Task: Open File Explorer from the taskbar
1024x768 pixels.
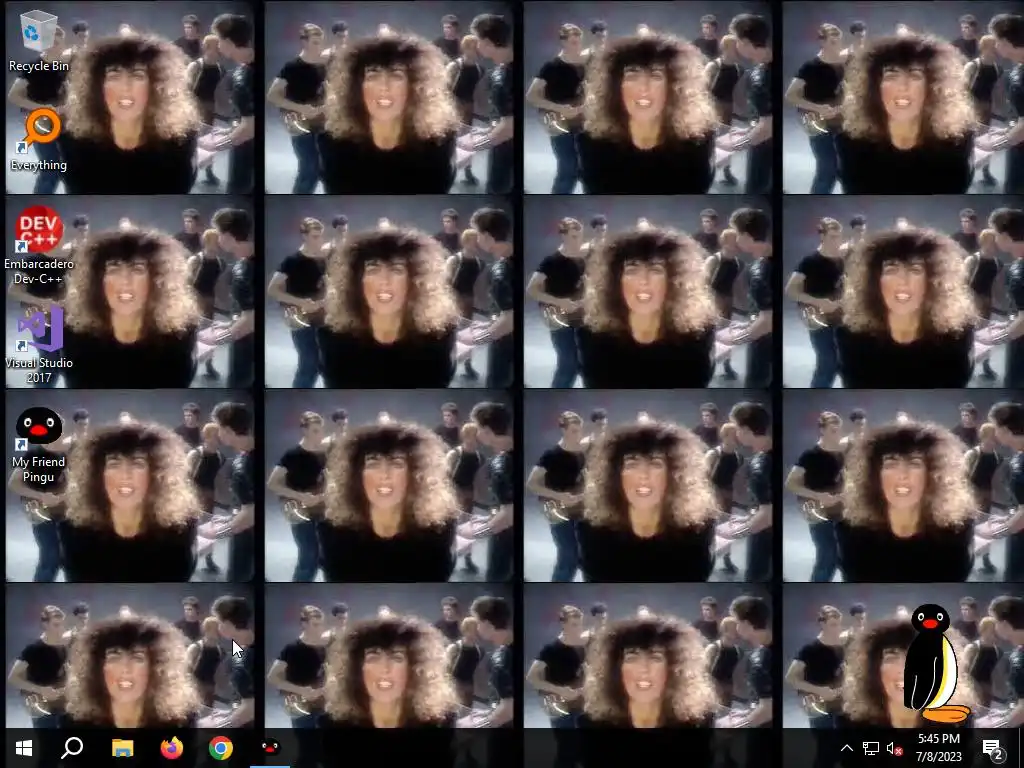Action: (x=122, y=748)
